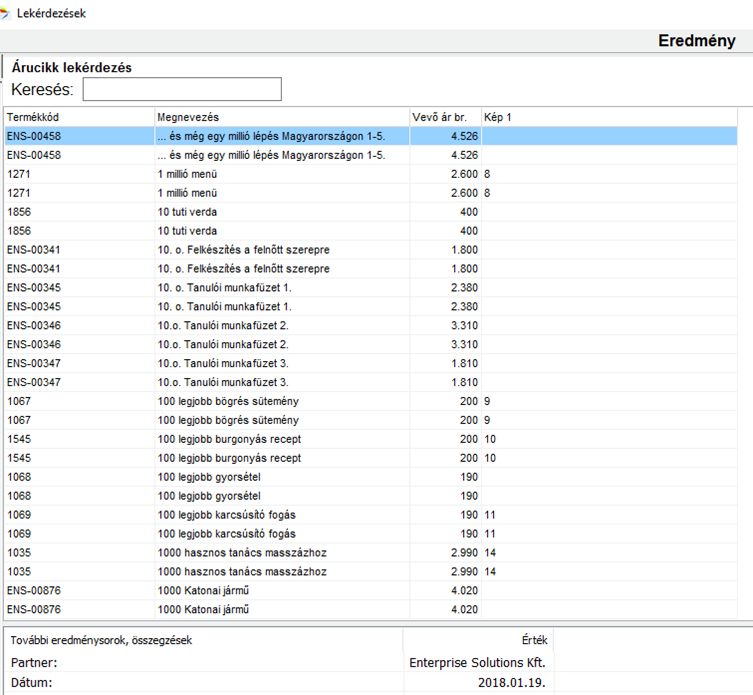Click the 'Enterprise Solutions Kft.' partner value

477,663
